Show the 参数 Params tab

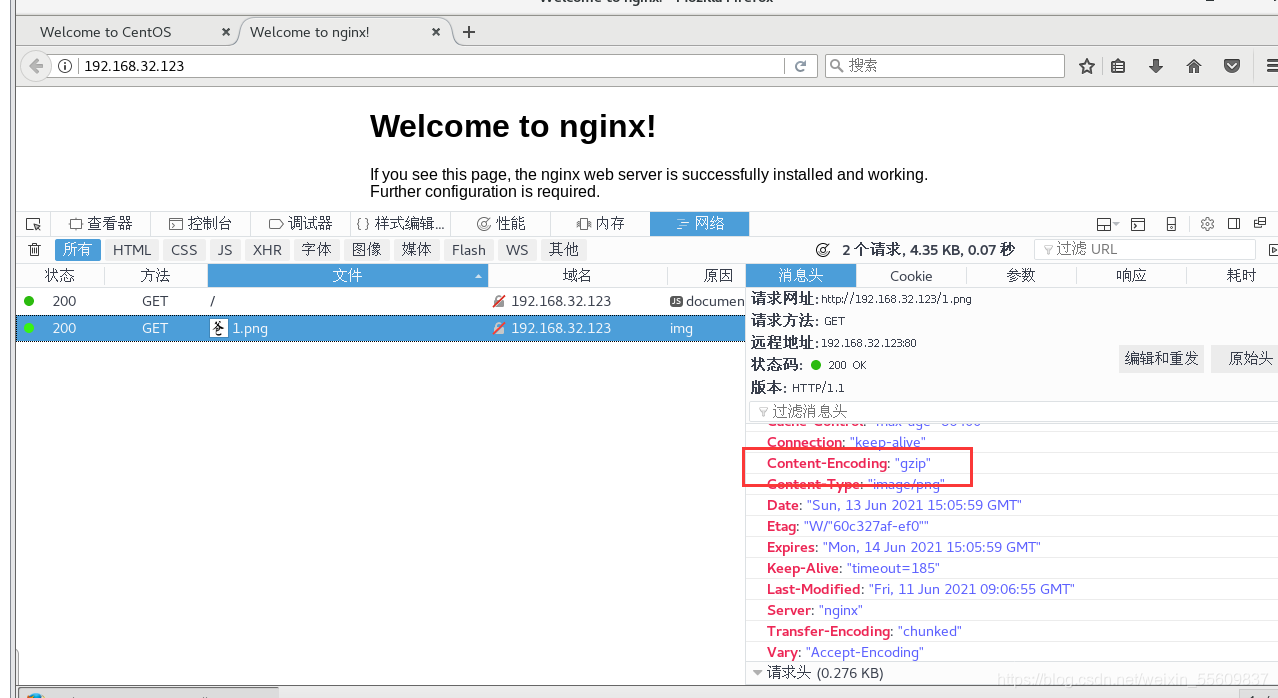point(1021,276)
